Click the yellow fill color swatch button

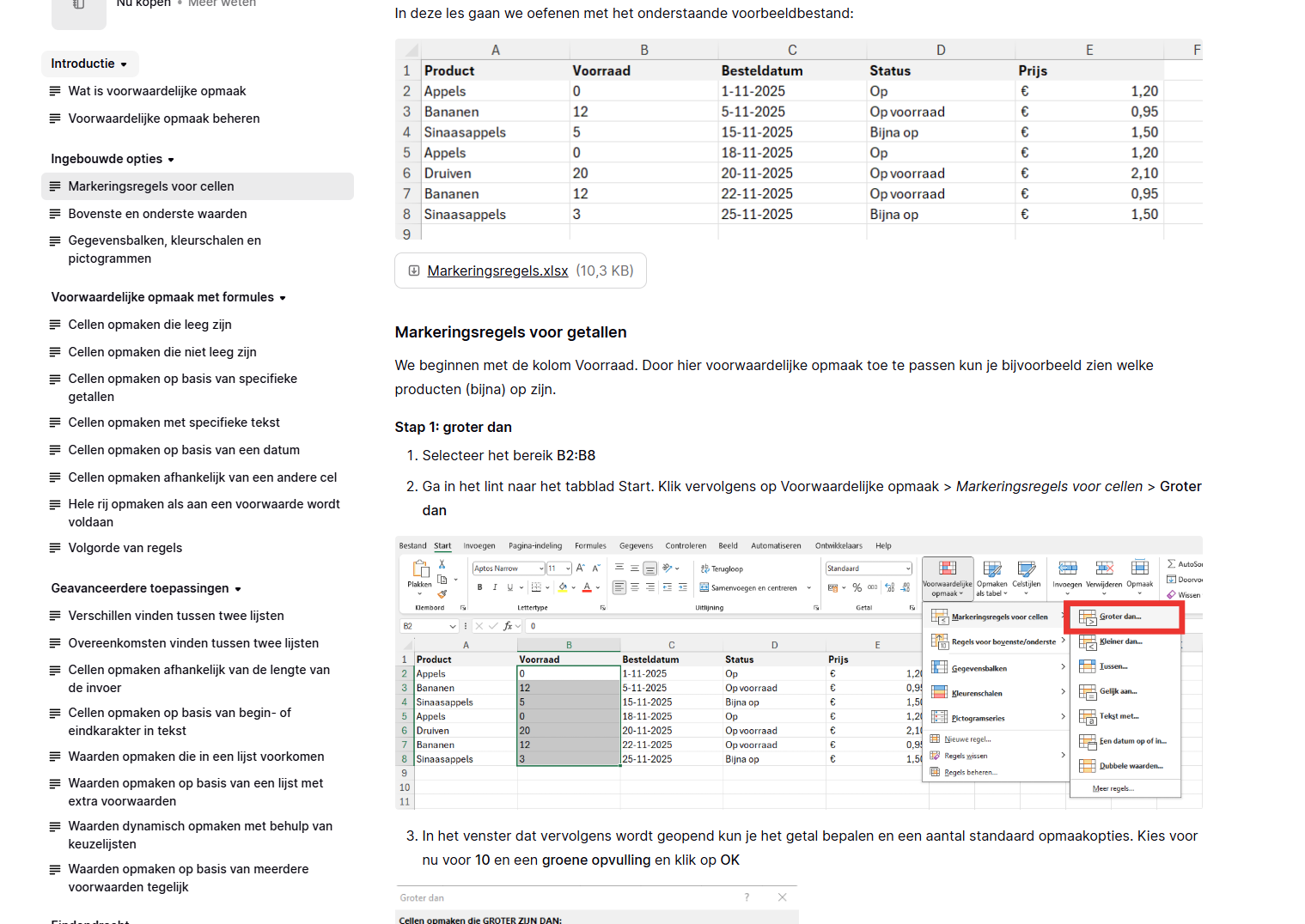pyautogui.click(x=563, y=588)
